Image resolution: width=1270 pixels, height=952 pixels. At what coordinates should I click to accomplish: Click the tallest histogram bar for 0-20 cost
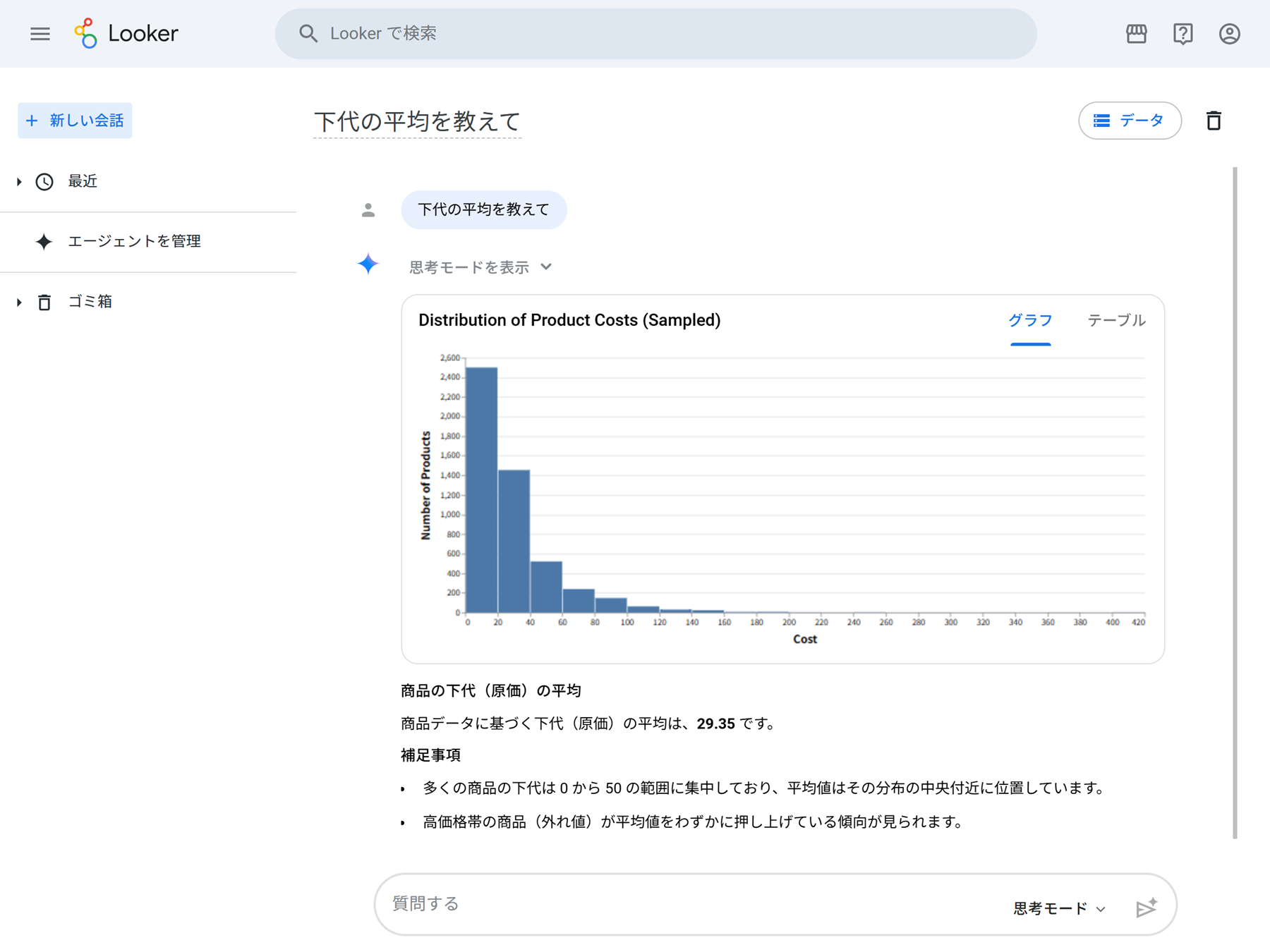tap(481, 489)
